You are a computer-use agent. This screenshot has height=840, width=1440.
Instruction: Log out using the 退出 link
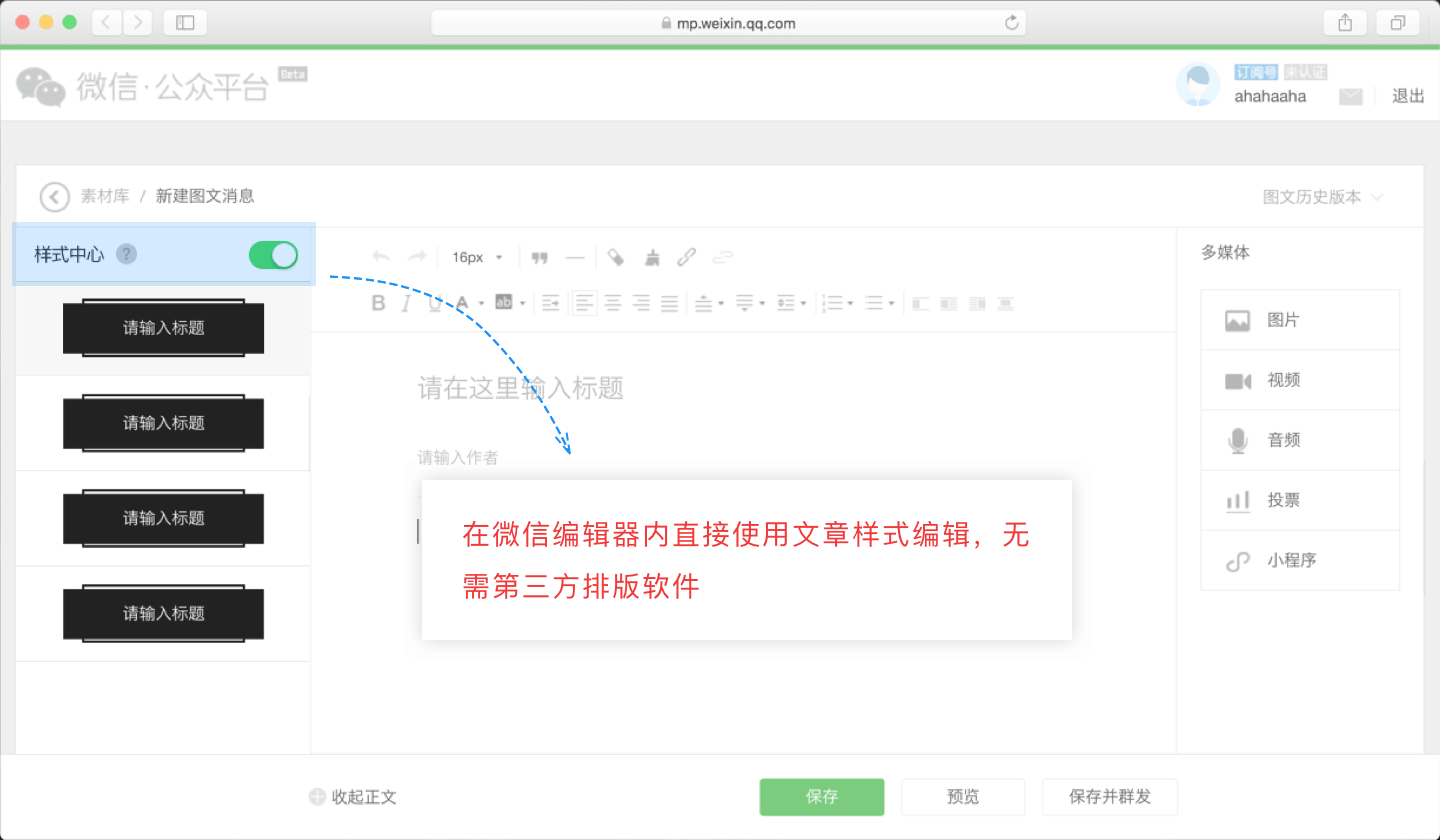[x=1408, y=96]
